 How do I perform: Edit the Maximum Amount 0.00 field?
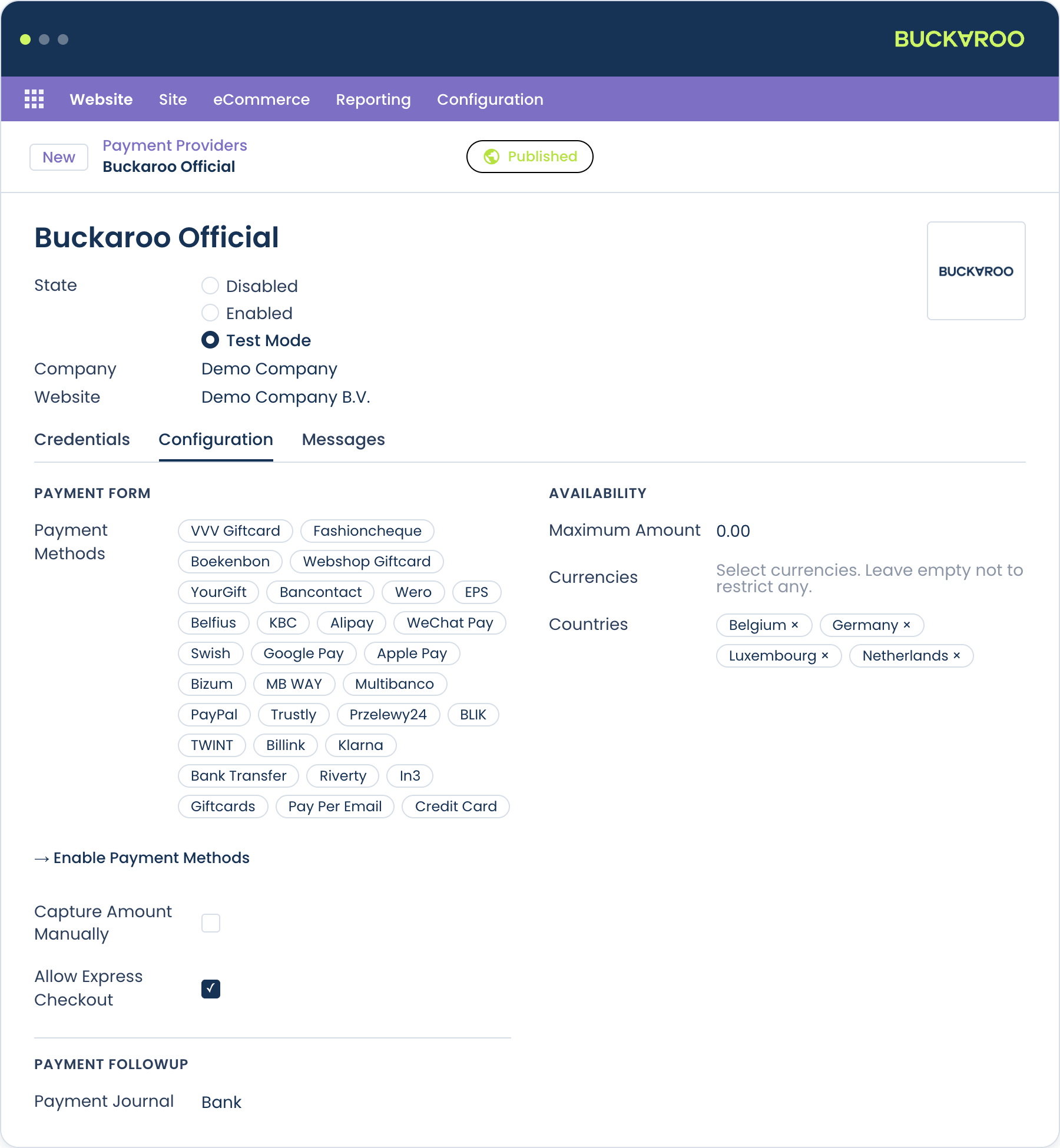(733, 531)
